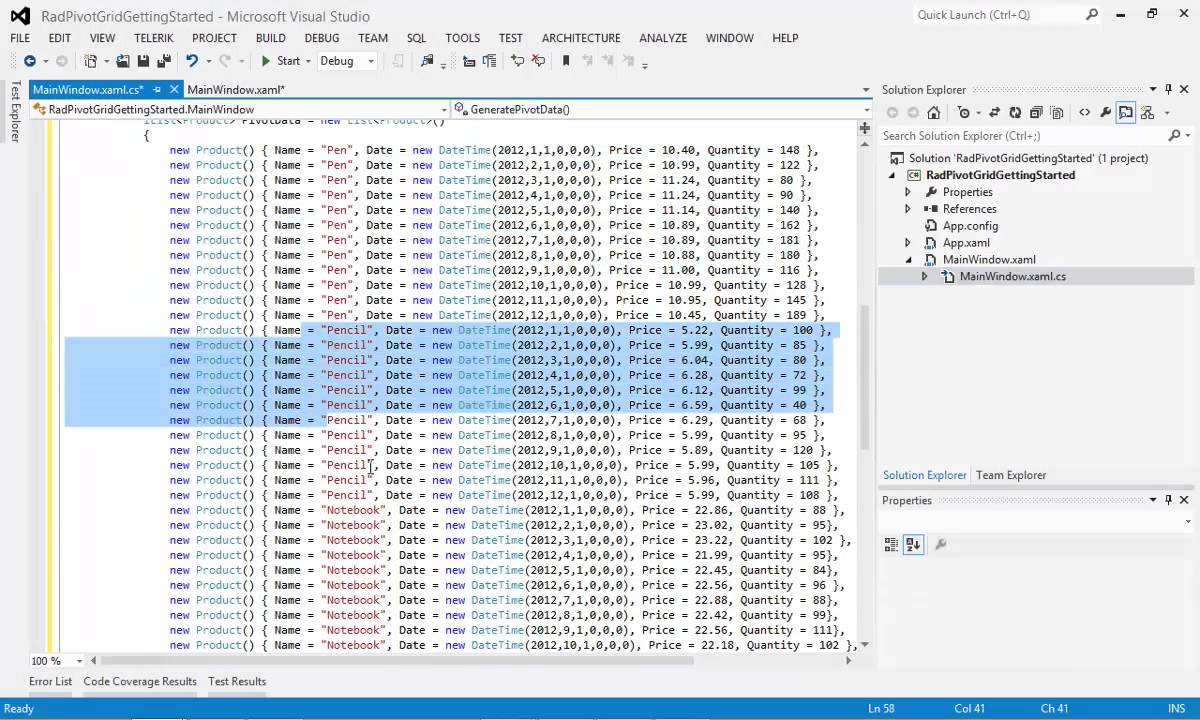Click the Search Solution Explorer field
This screenshot has width=1200, height=720.
pyautogui.click(x=1024, y=135)
